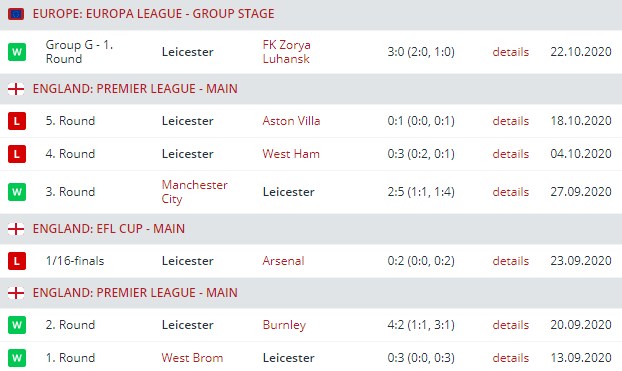Click the red L badge for Arsenal match
Screen dimensions: 622x371
click(17, 261)
